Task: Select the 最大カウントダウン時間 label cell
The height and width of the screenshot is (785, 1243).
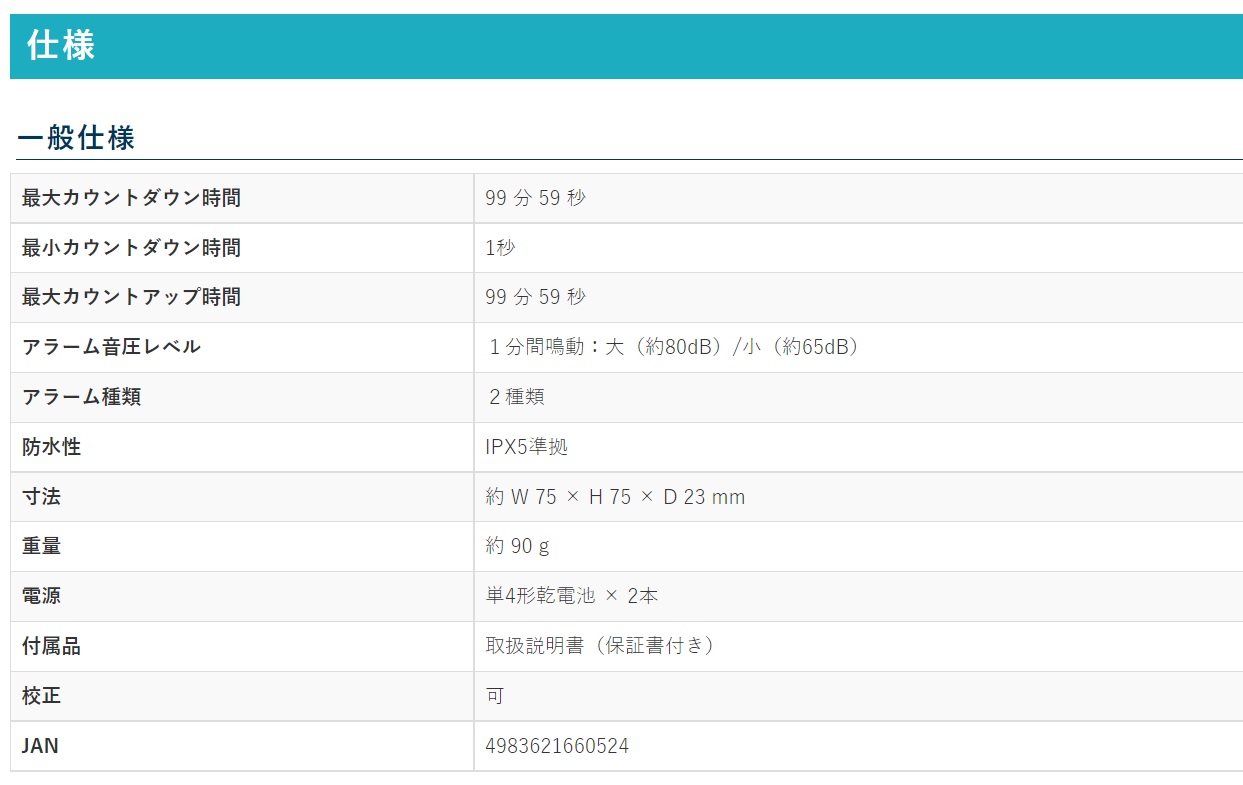Action: (x=242, y=198)
